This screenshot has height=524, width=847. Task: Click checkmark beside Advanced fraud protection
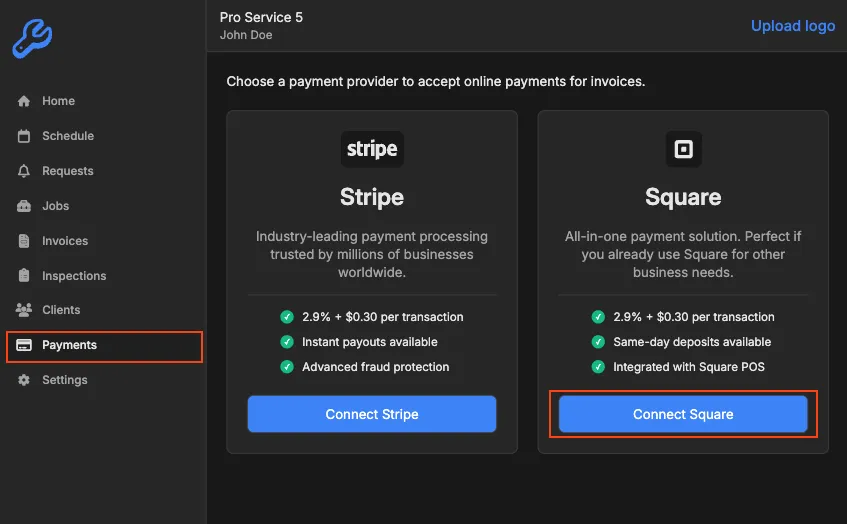(x=287, y=367)
